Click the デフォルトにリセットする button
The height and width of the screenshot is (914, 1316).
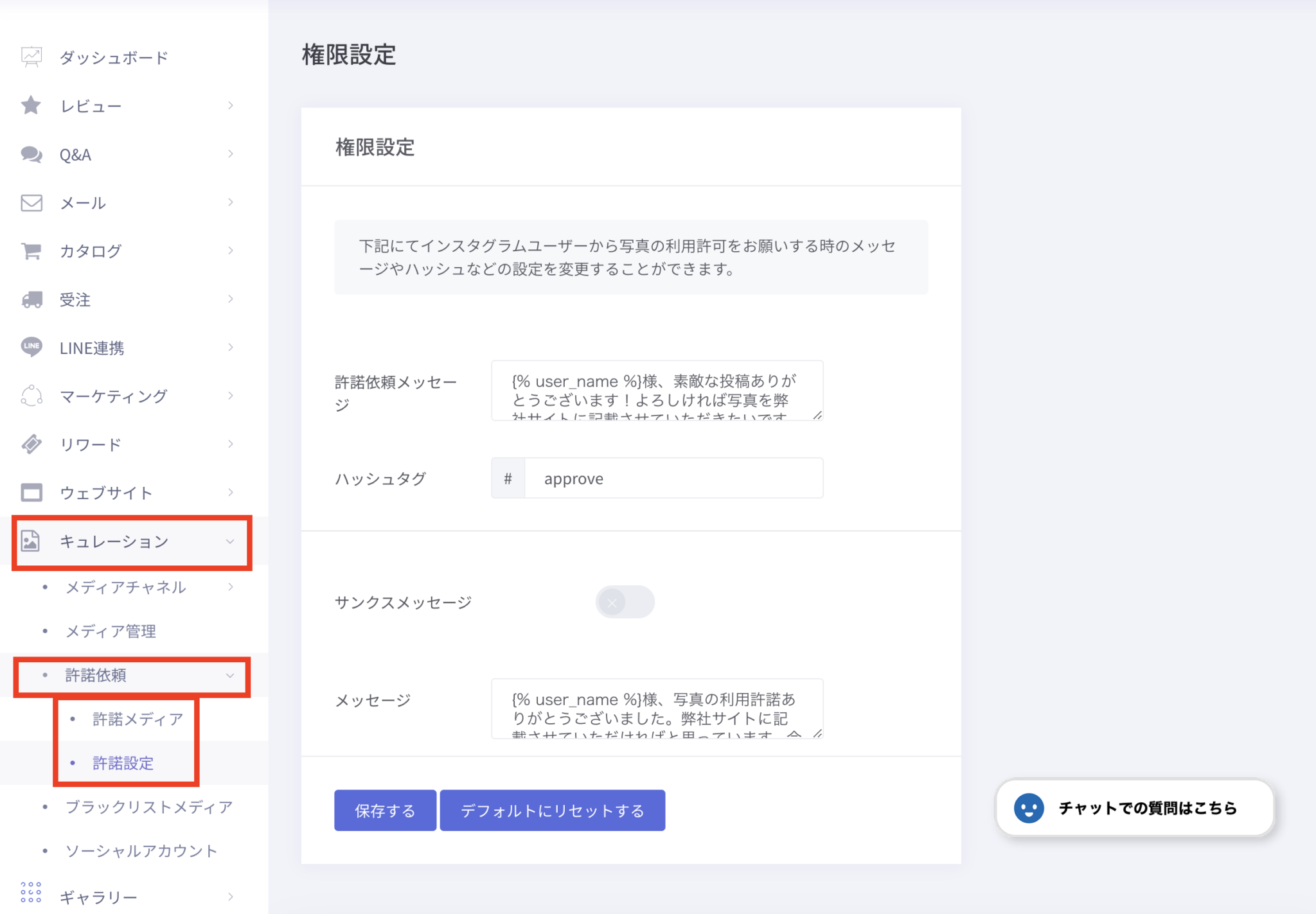click(552, 811)
